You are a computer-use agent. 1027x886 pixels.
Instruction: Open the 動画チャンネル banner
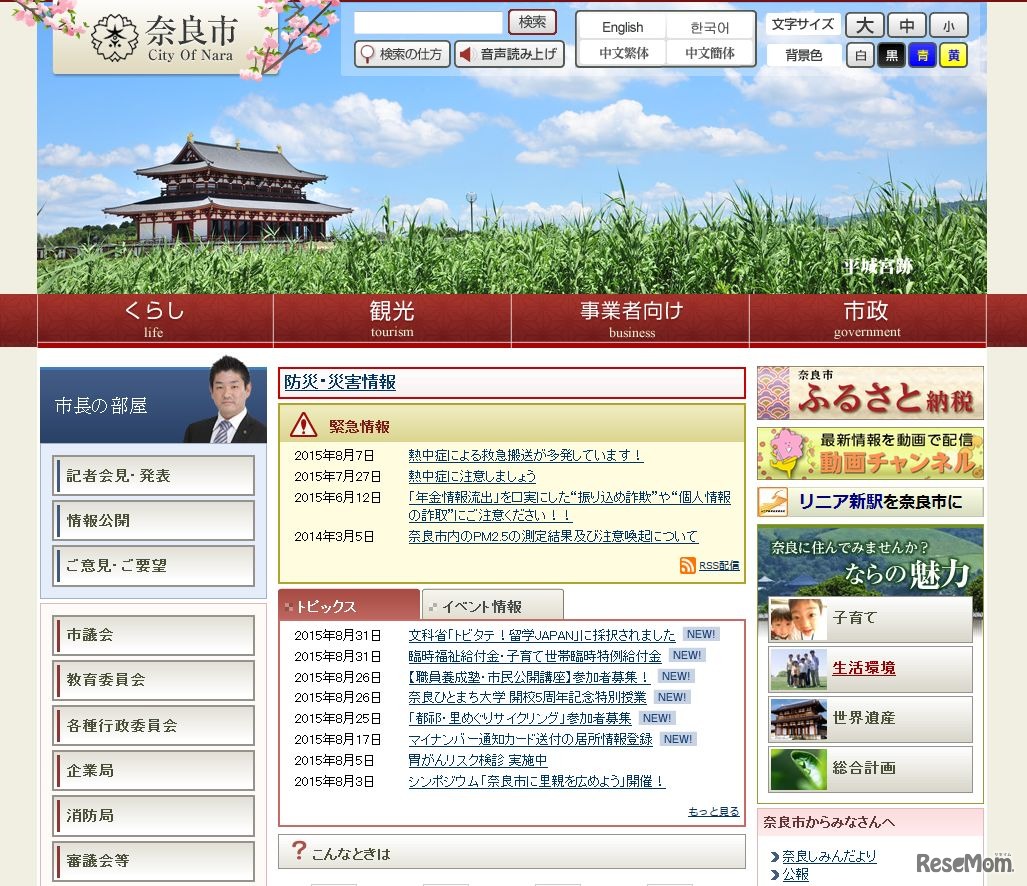pyautogui.click(x=870, y=454)
